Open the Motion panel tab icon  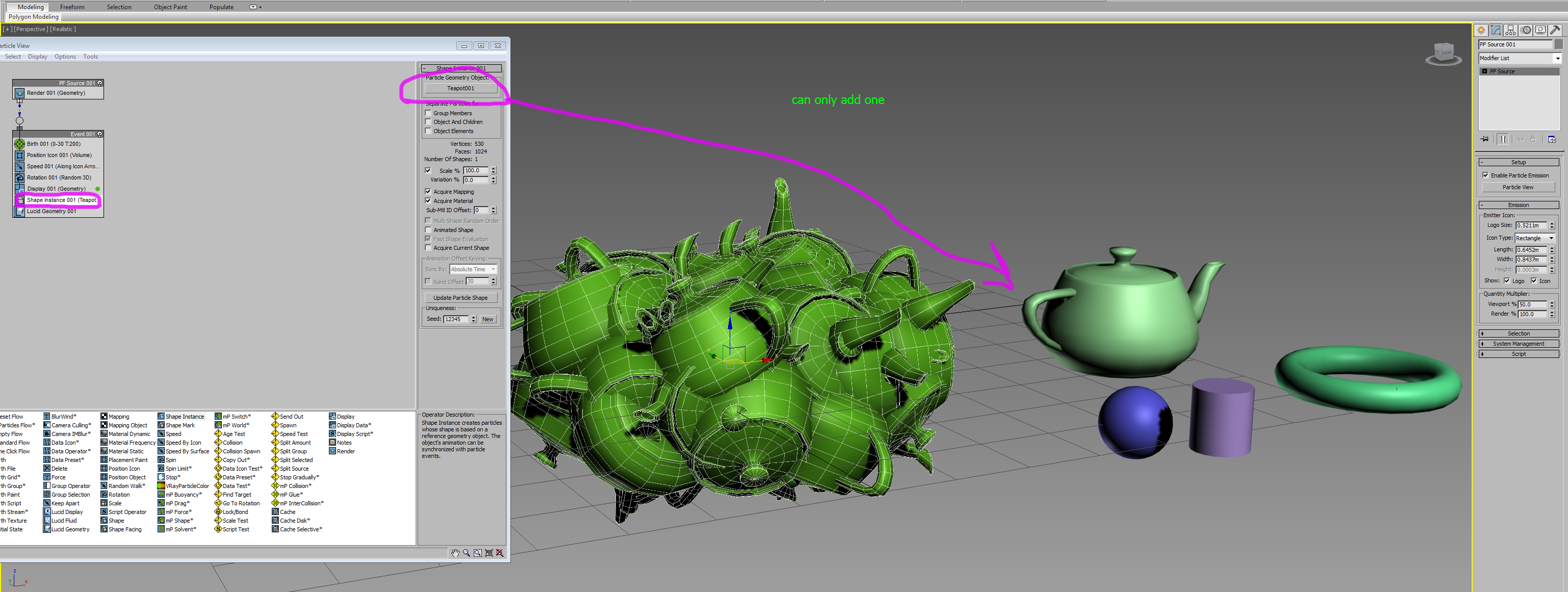coord(1525,30)
